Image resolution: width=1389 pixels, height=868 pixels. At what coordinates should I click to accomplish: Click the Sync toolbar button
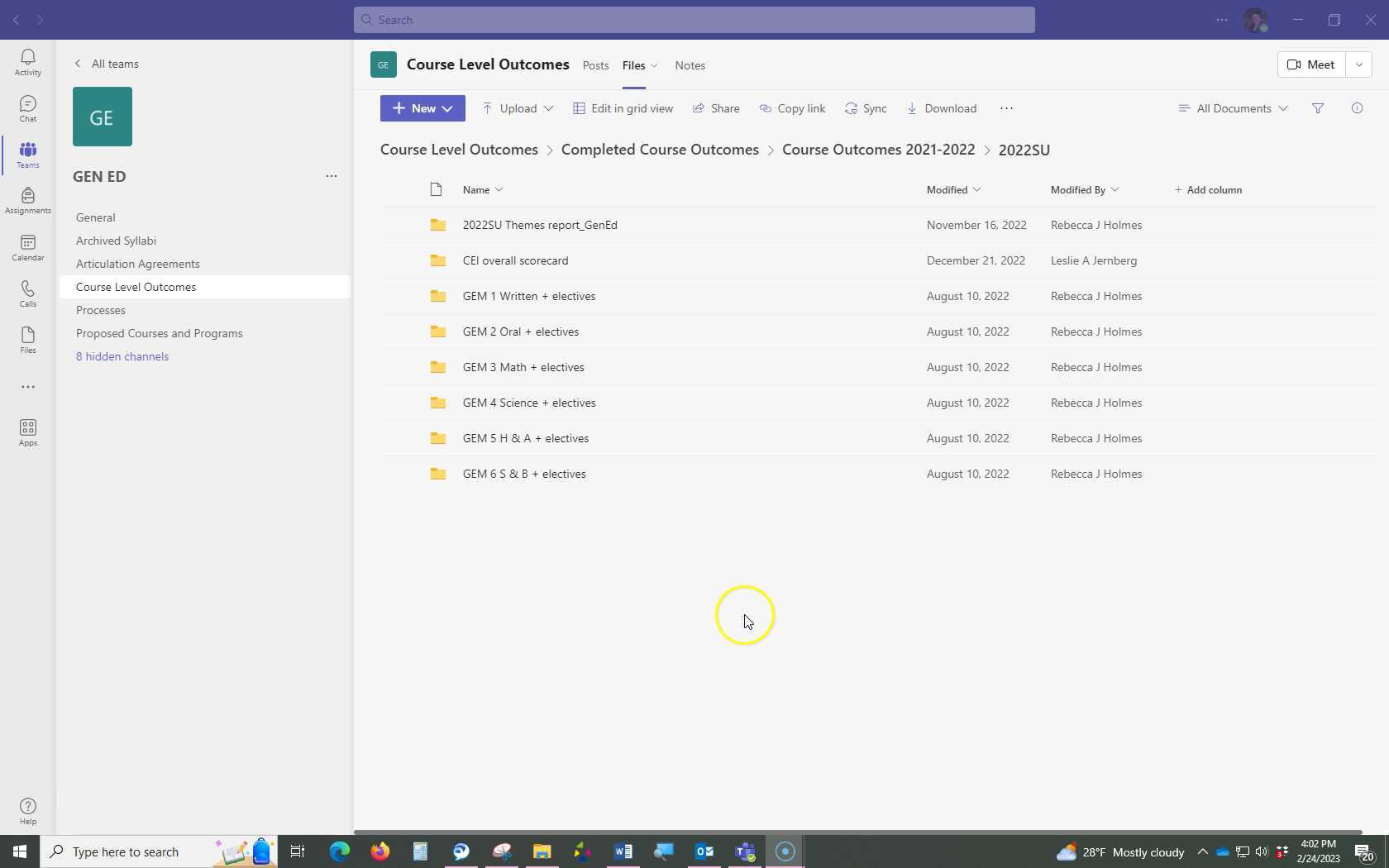click(x=866, y=108)
